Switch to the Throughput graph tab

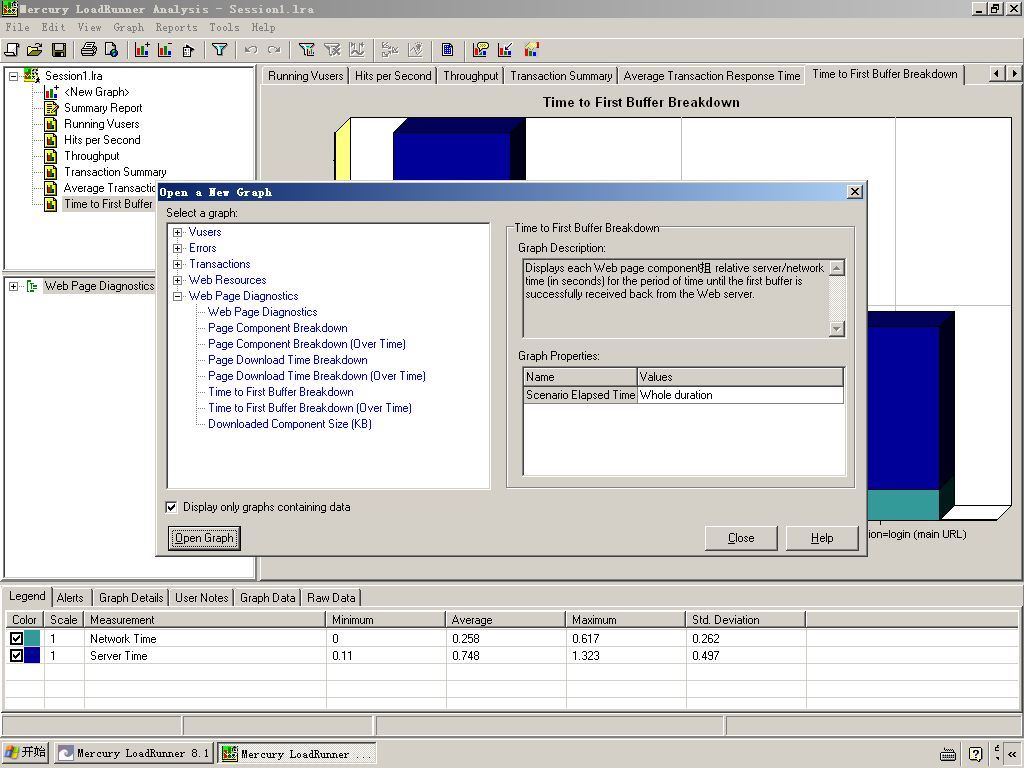[471, 76]
